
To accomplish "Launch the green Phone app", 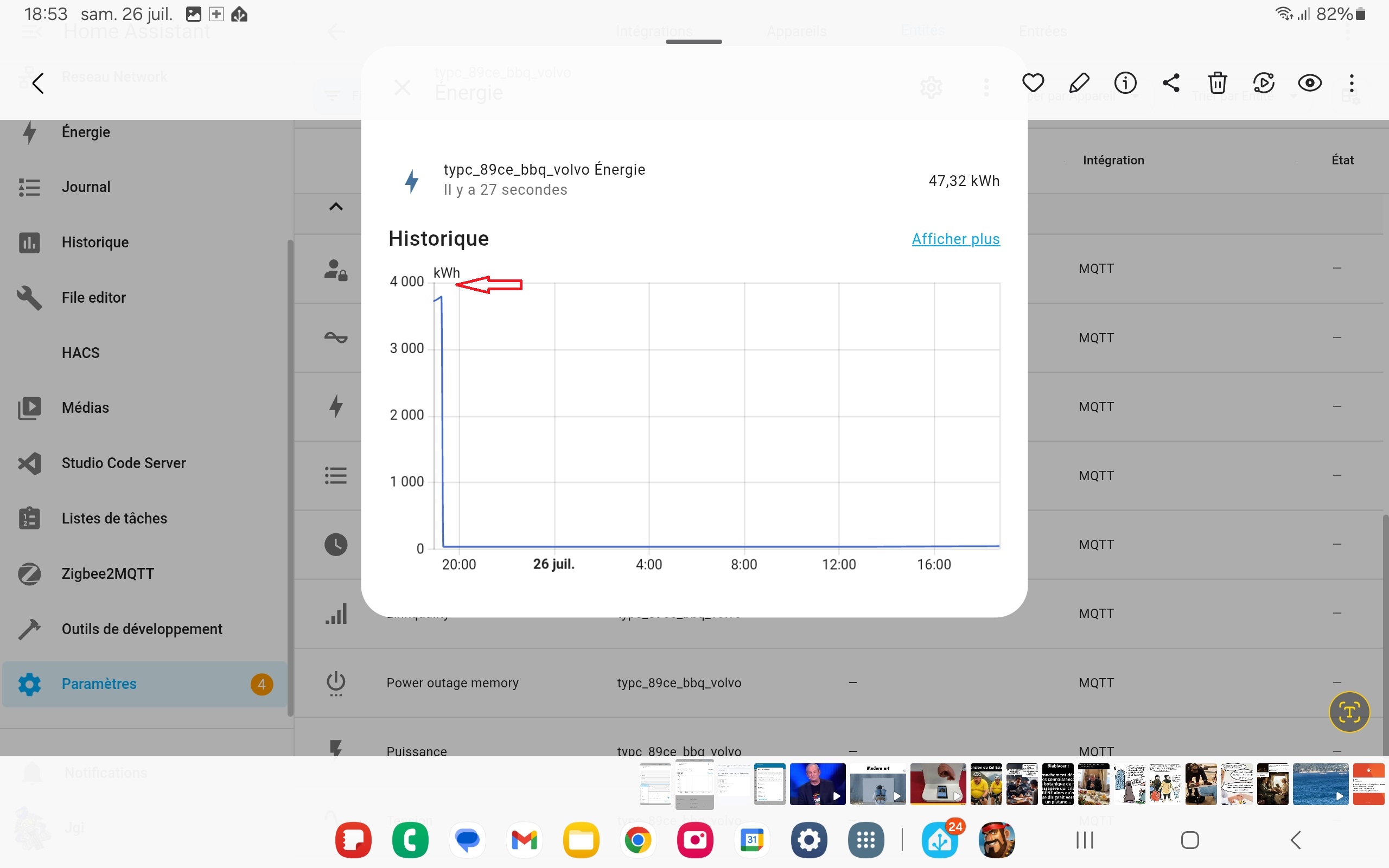I will point(410,840).
